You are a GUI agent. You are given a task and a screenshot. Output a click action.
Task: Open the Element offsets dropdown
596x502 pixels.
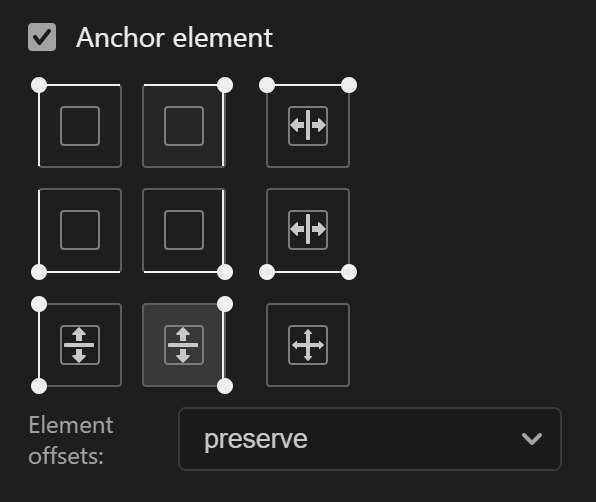(370, 439)
